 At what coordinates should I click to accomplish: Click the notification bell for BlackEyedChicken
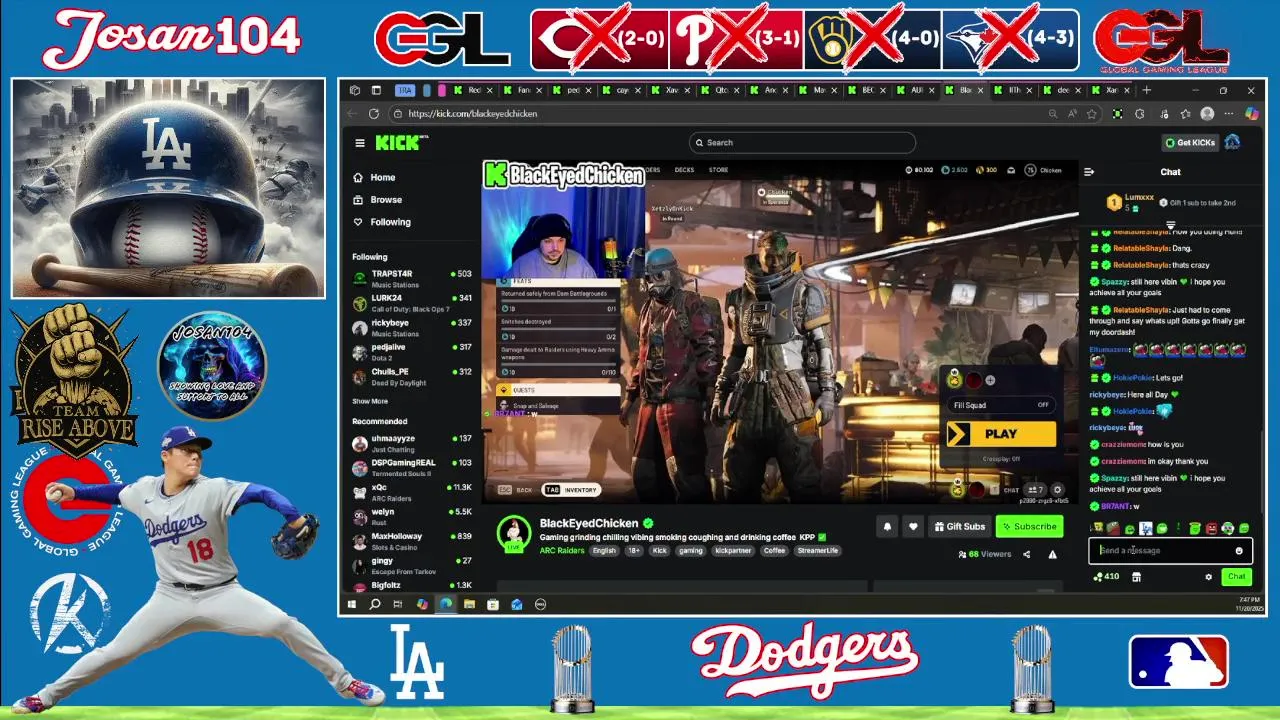click(886, 526)
